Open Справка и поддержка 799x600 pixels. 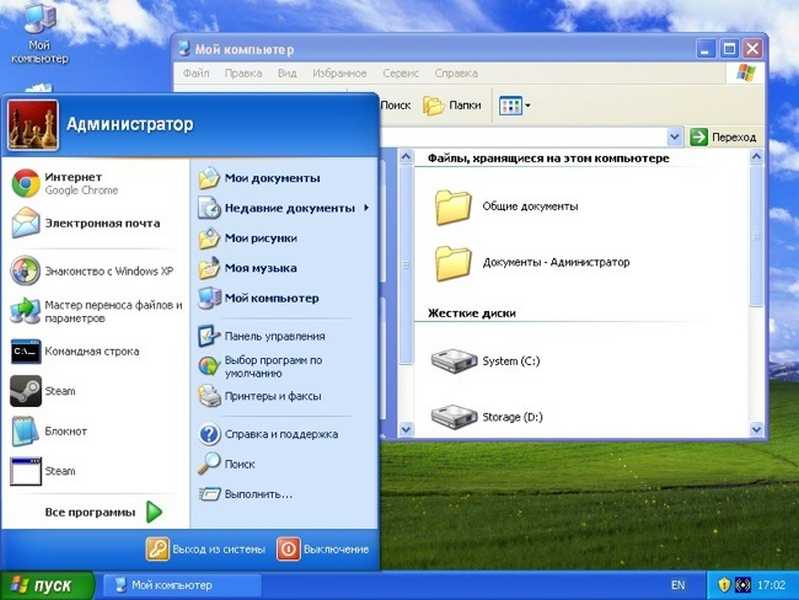coord(269,434)
